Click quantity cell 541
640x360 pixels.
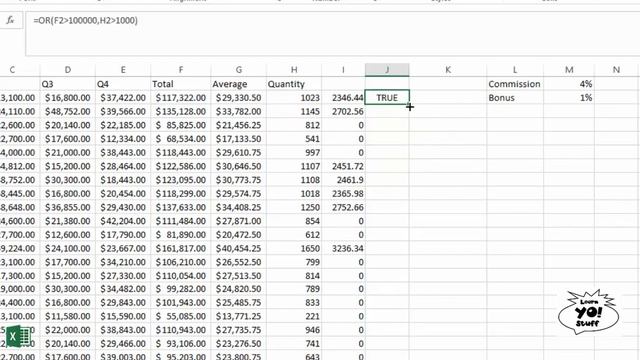pyautogui.click(x=294, y=139)
